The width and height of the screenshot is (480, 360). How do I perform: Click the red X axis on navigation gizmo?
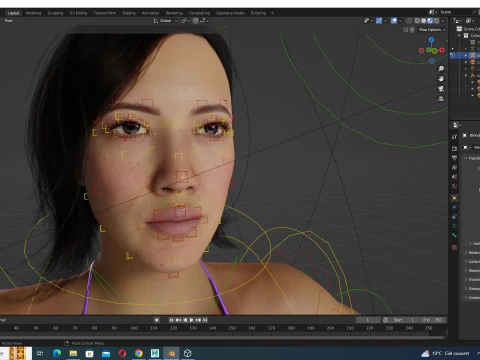tap(442, 50)
